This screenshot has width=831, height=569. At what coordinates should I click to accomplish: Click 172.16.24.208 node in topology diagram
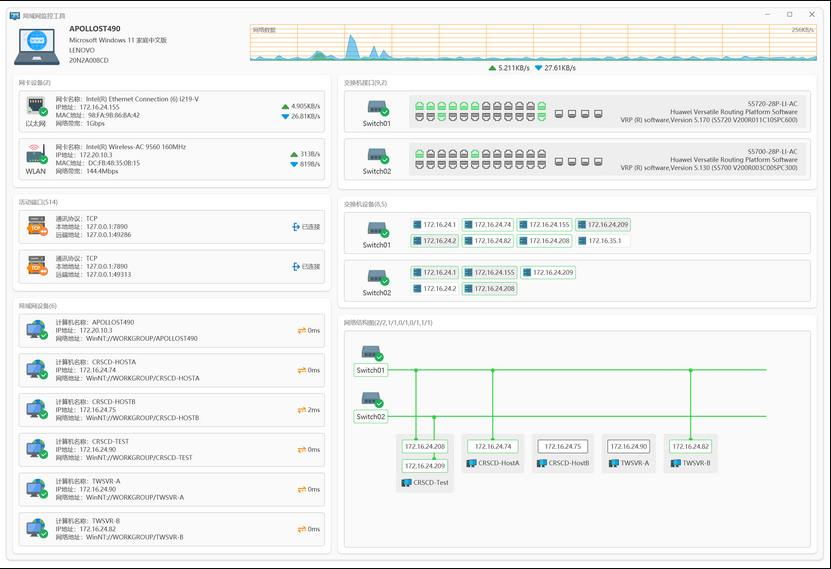425,447
